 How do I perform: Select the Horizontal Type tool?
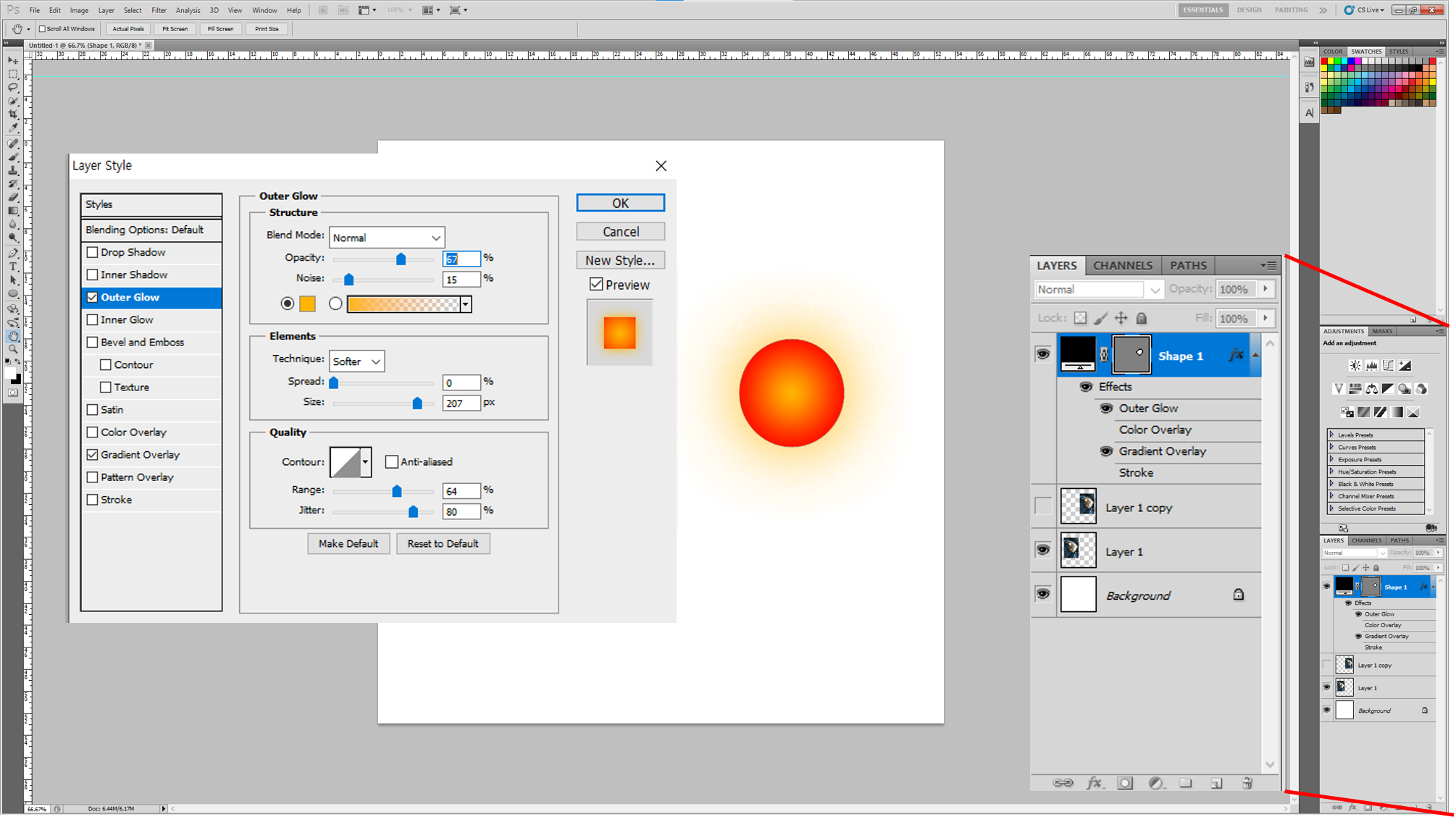(13, 267)
